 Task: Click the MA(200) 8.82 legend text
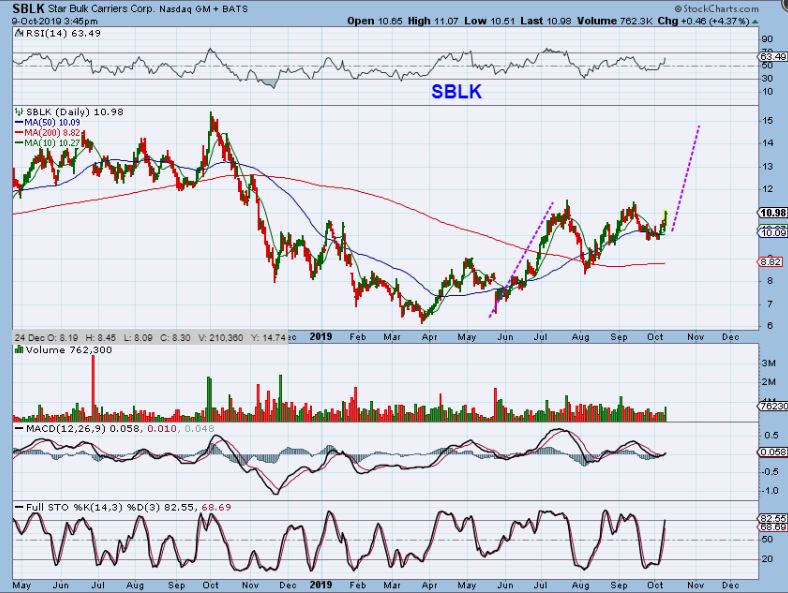click(x=52, y=133)
